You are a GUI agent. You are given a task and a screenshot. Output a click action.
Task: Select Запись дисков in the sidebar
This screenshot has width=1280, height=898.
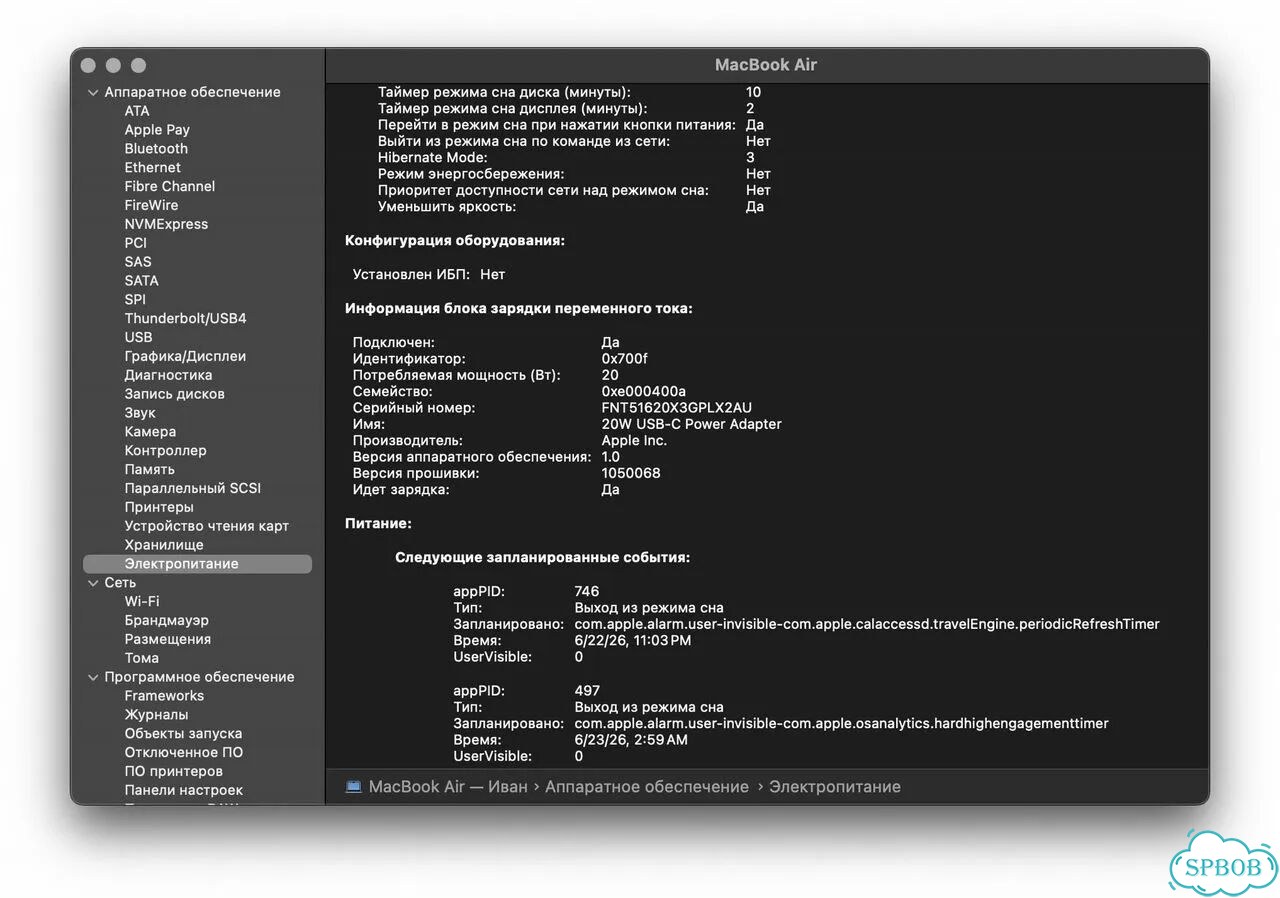pos(174,394)
